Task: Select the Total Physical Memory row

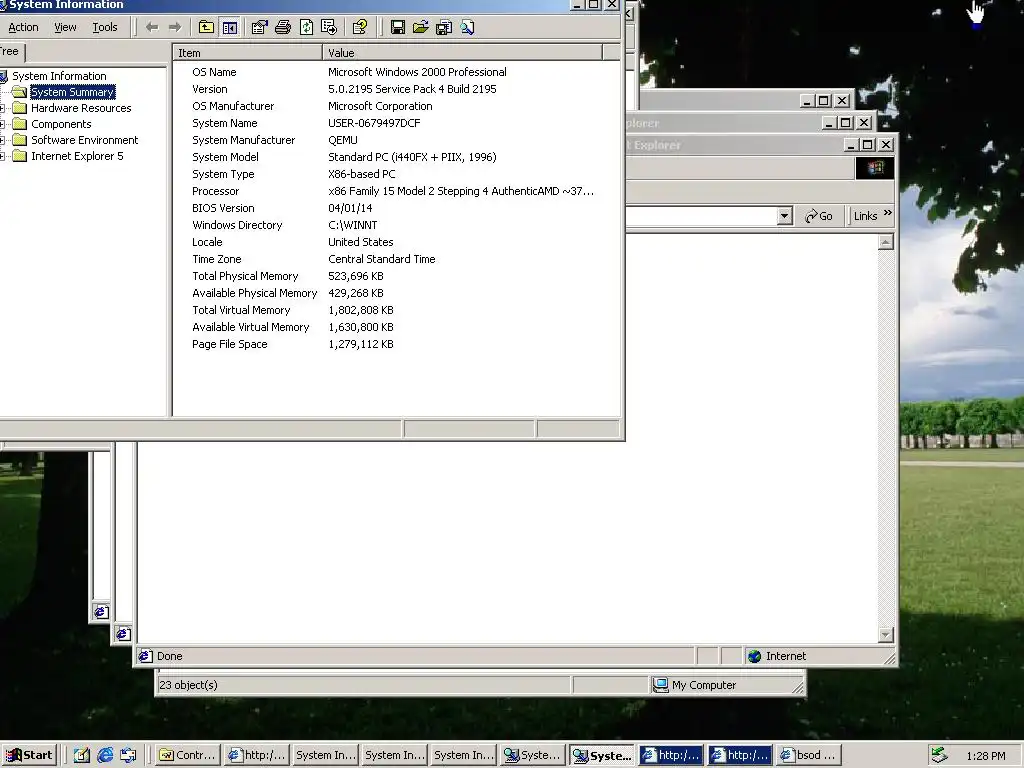Action: click(x=396, y=276)
